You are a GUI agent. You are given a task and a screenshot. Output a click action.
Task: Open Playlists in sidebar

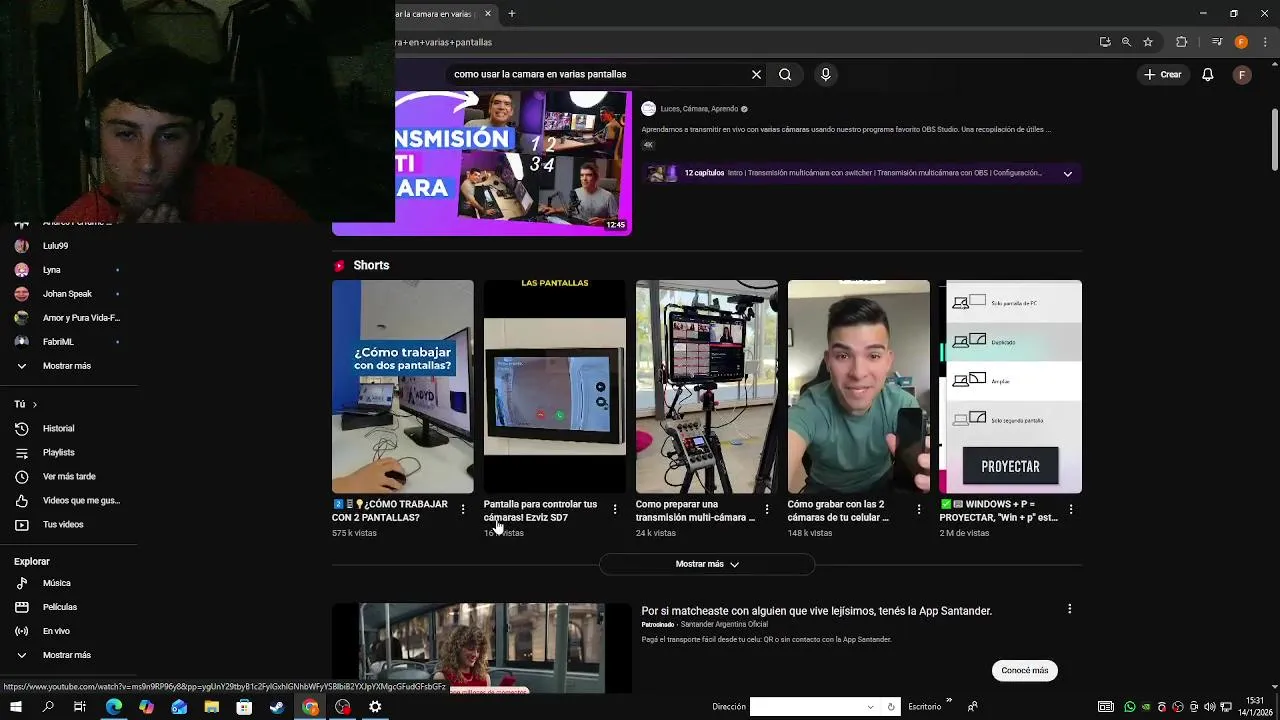pos(58,453)
